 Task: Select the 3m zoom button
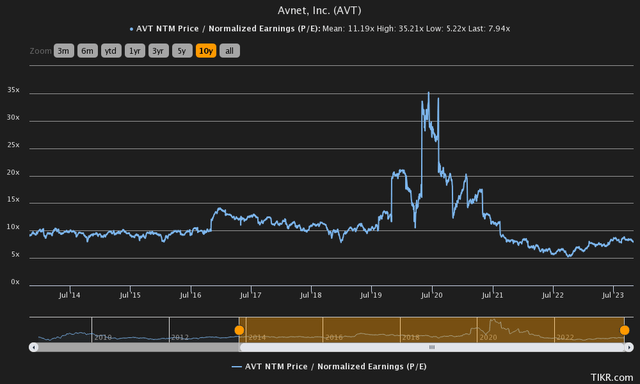pyautogui.click(x=64, y=51)
